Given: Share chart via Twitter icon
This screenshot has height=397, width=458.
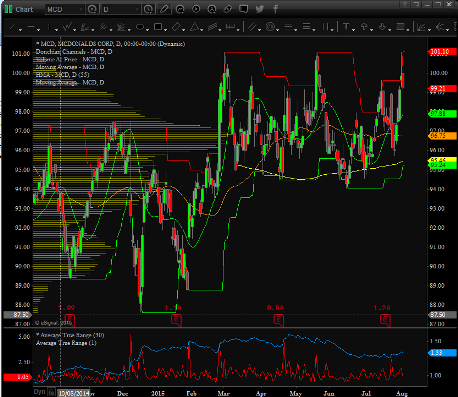Looking at the screenshot, I should (x=260, y=9).
